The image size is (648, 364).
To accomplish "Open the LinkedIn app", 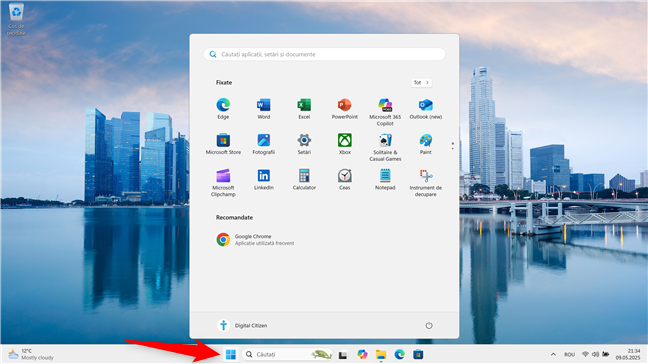I will pos(264,179).
